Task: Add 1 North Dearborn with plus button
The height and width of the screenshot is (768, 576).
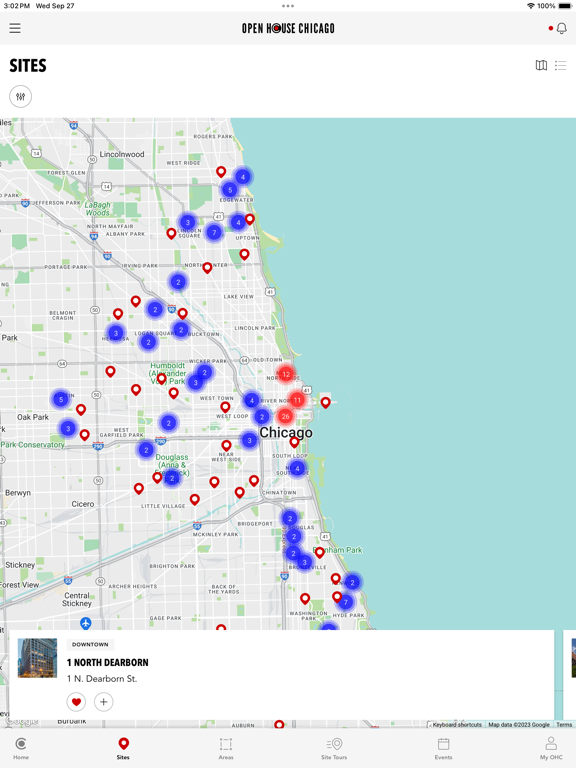Action: (x=103, y=702)
